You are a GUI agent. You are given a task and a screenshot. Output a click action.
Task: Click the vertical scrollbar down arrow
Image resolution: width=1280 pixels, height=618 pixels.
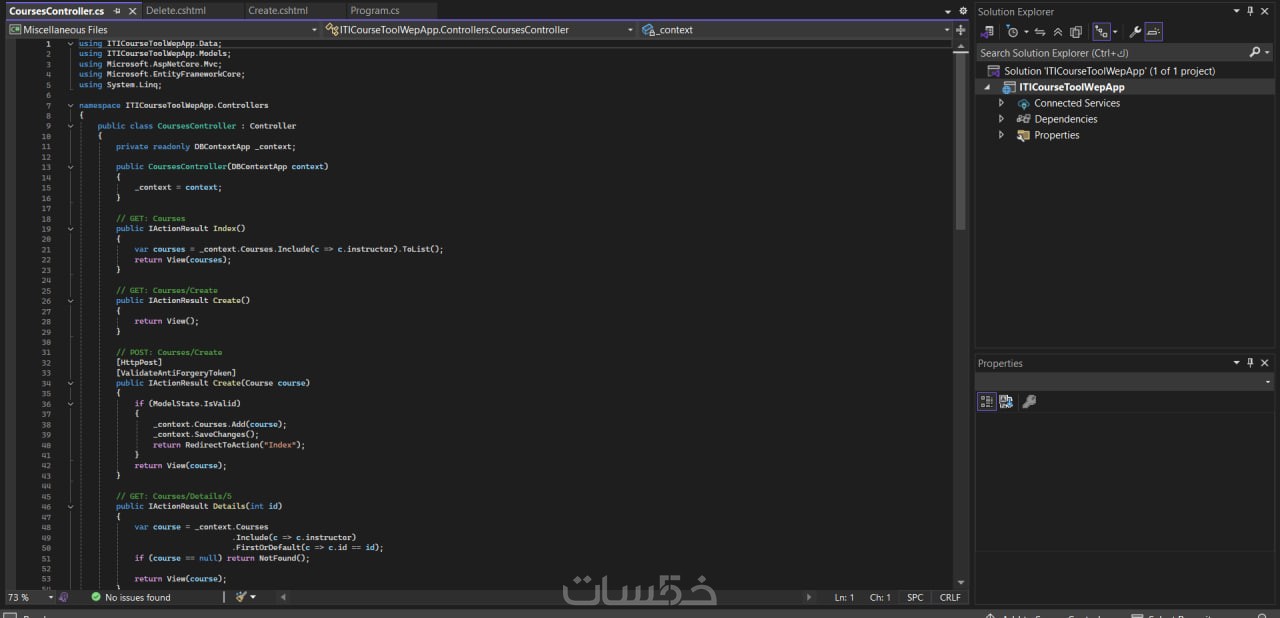pos(961,582)
